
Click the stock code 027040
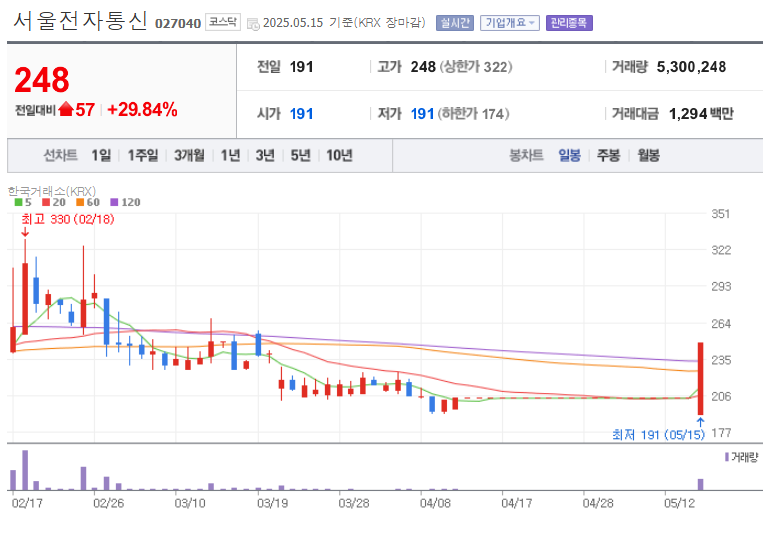tap(178, 23)
